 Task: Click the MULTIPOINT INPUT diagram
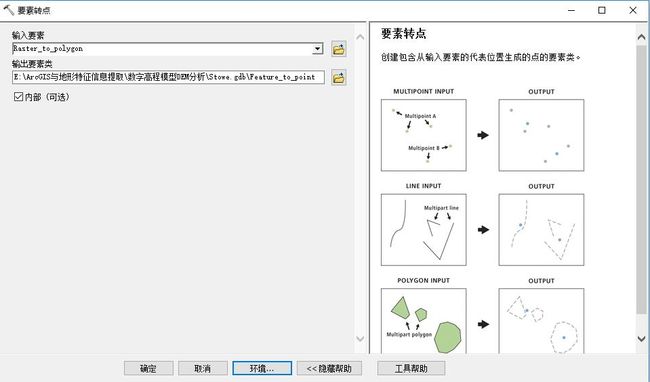coord(424,135)
